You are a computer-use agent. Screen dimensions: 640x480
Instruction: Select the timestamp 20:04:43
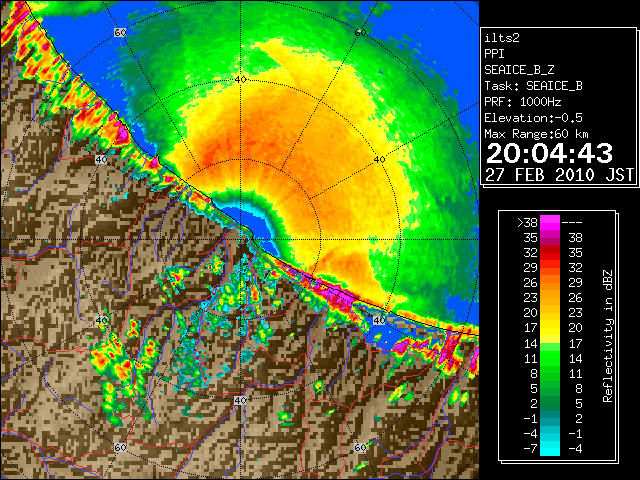[x=549, y=153]
